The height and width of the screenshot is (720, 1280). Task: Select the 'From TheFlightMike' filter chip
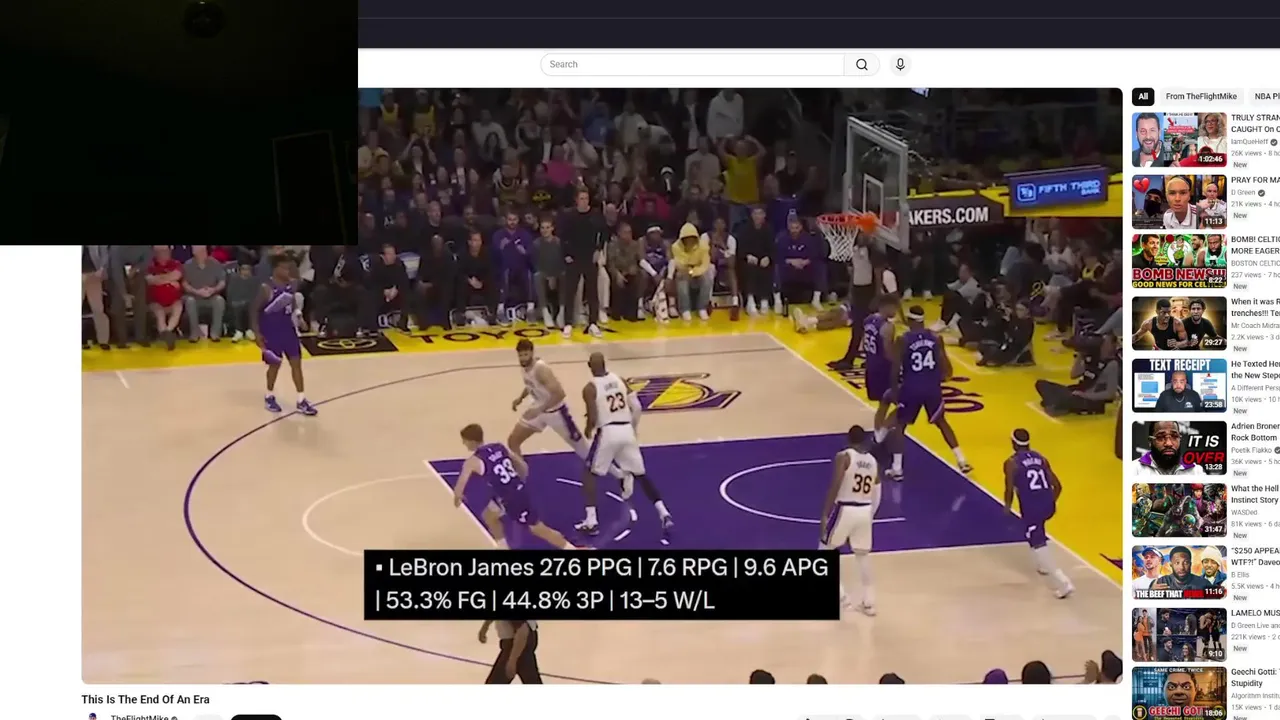click(1201, 96)
